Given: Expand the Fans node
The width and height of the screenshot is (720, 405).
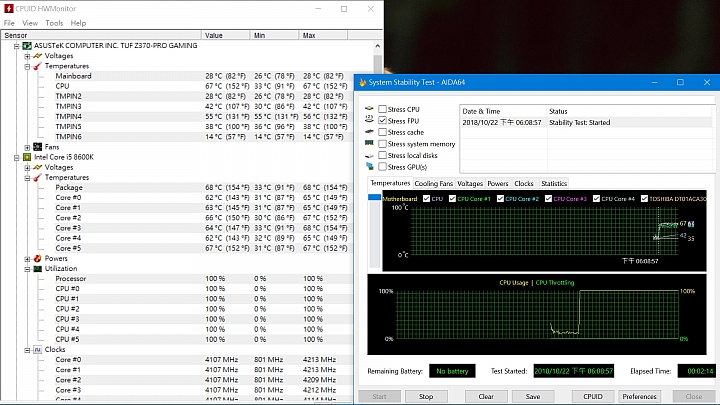Looking at the screenshot, I should 27,147.
